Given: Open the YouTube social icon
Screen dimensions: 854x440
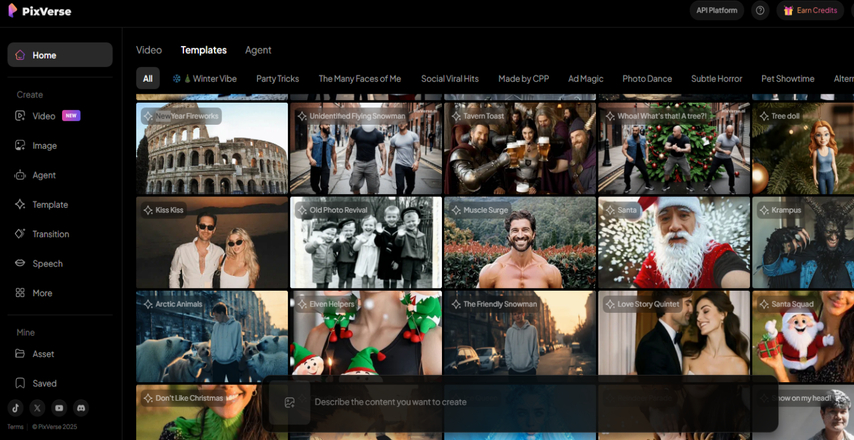Looking at the screenshot, I should (59, 408).
